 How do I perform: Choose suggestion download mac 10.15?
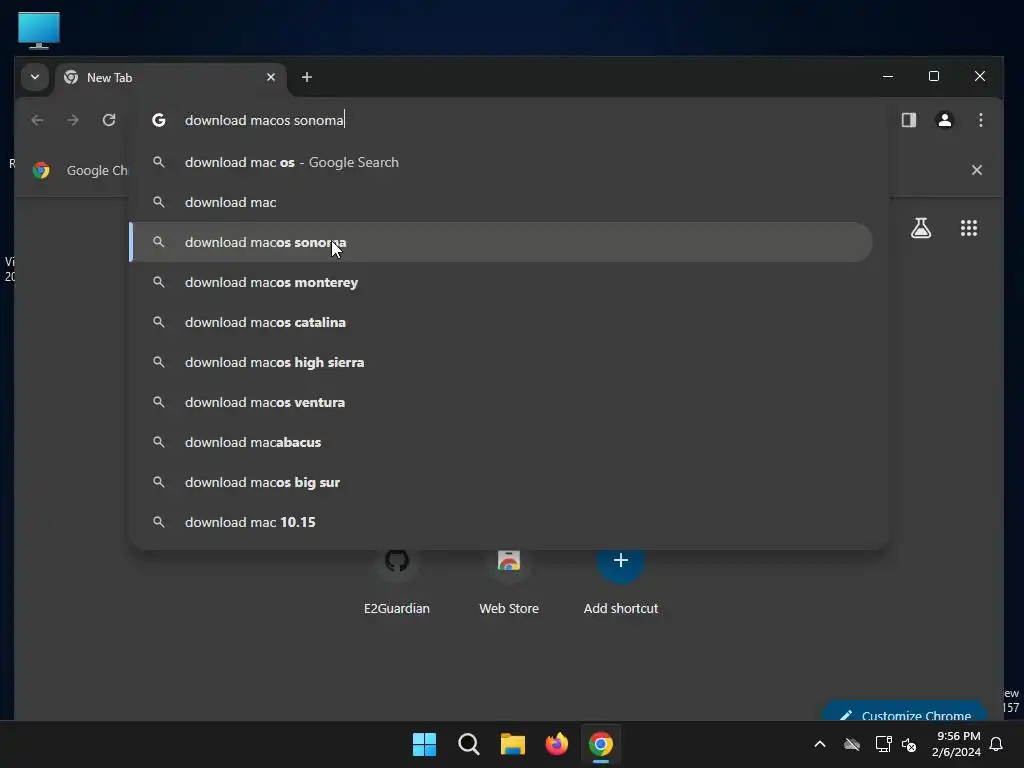502,522
